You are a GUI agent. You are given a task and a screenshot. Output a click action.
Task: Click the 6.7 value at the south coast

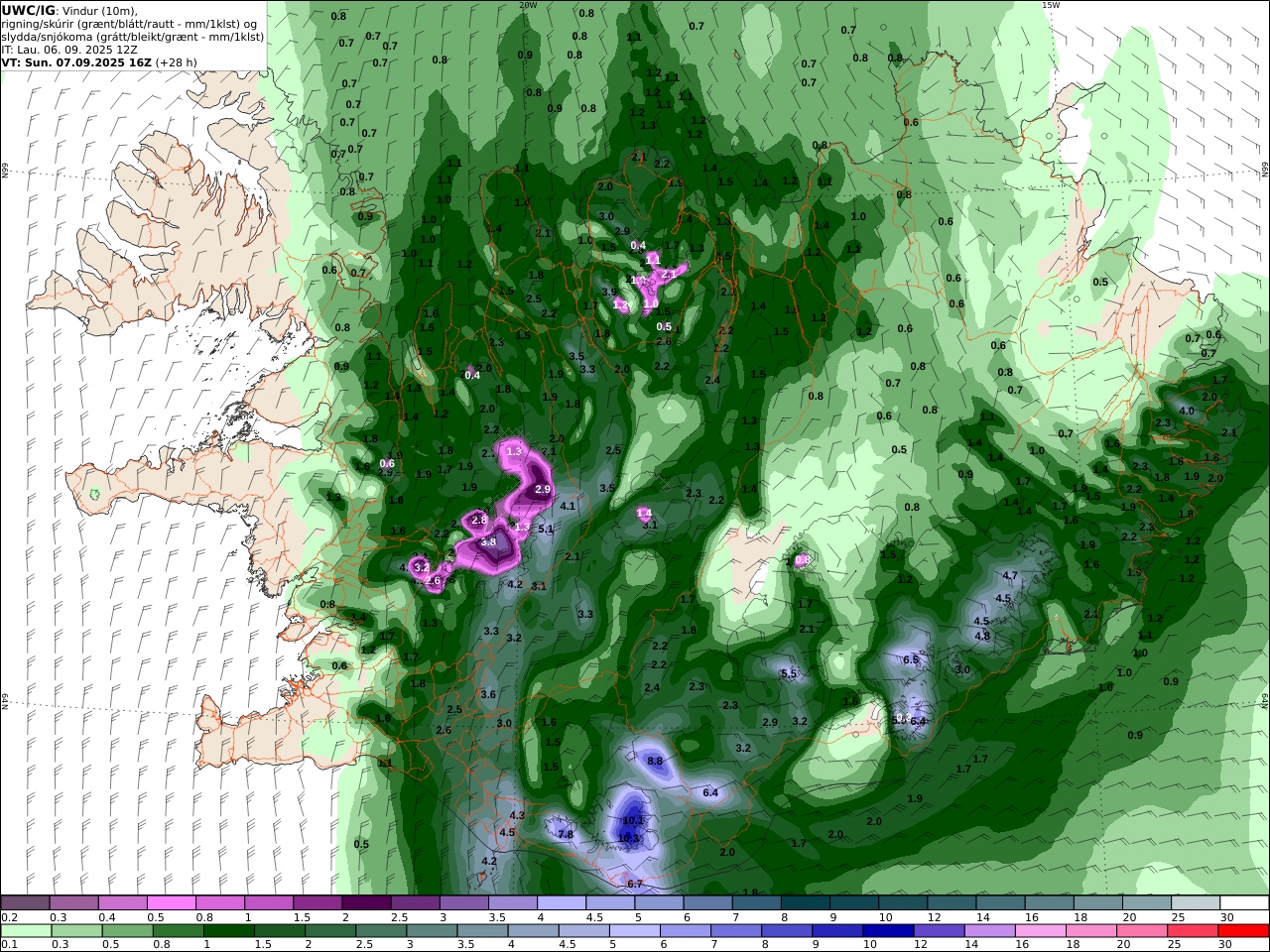coord(635,884)
